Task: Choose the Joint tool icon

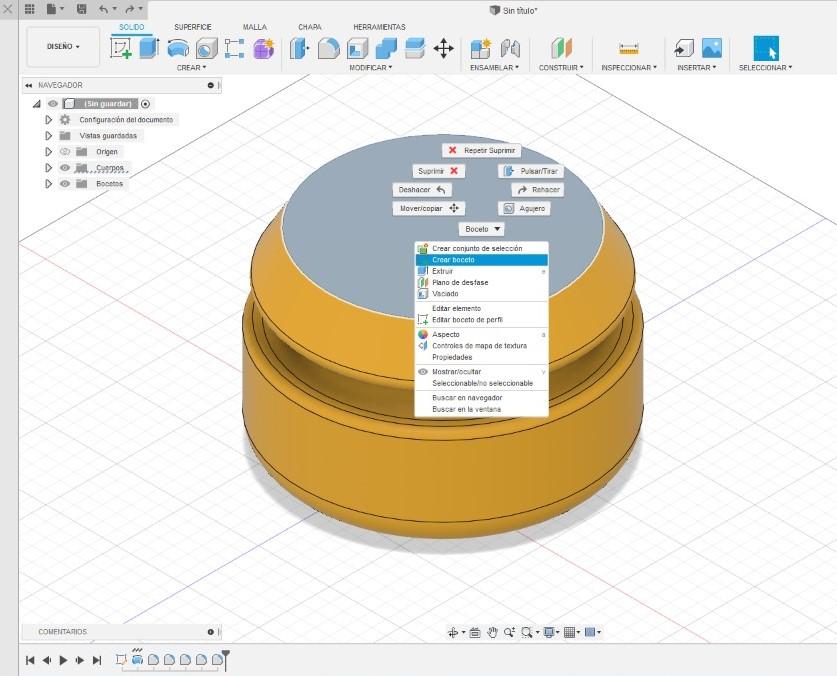Action: [x=510, y=48]
